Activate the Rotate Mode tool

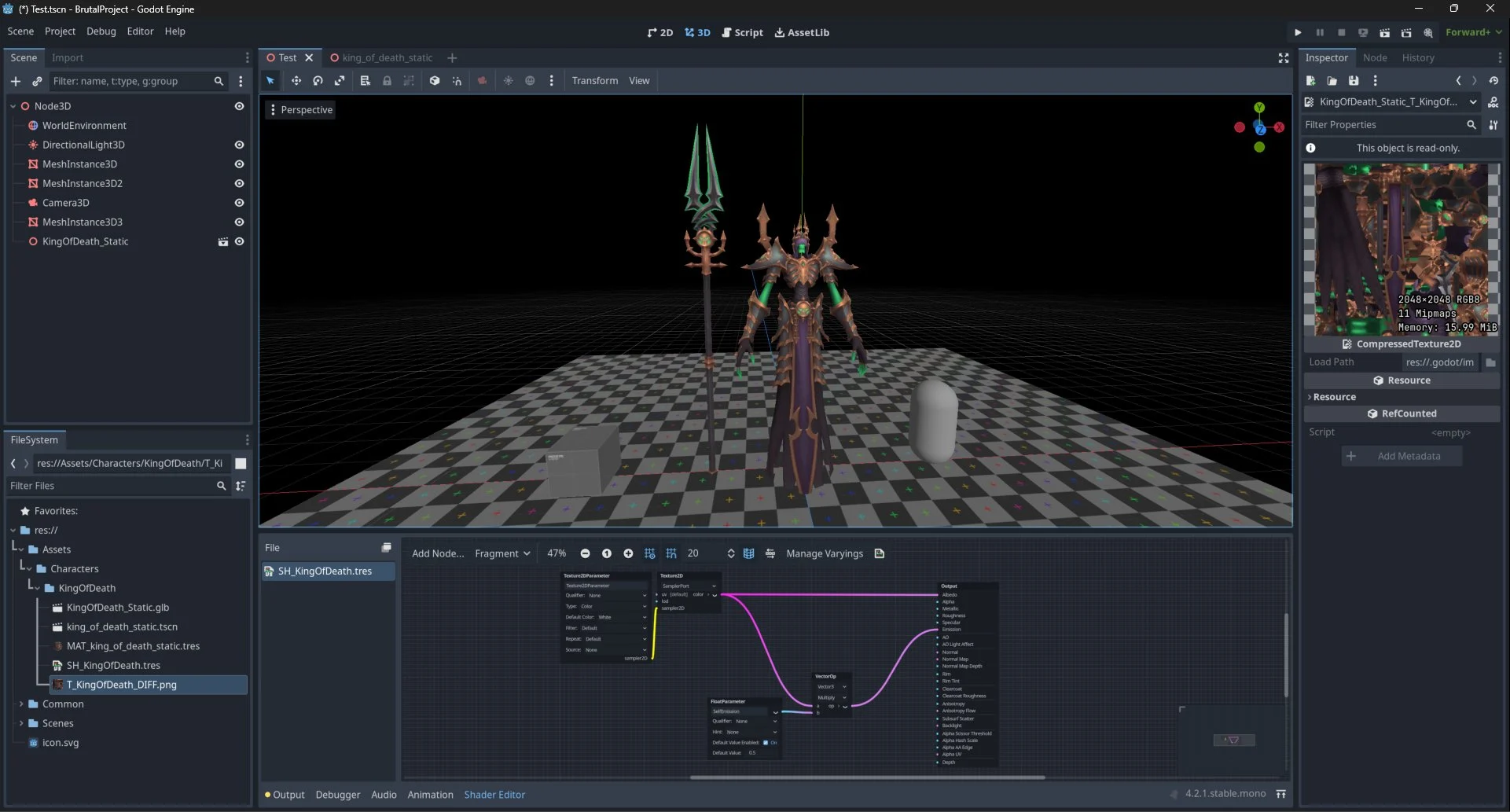(x=318, y=81)
